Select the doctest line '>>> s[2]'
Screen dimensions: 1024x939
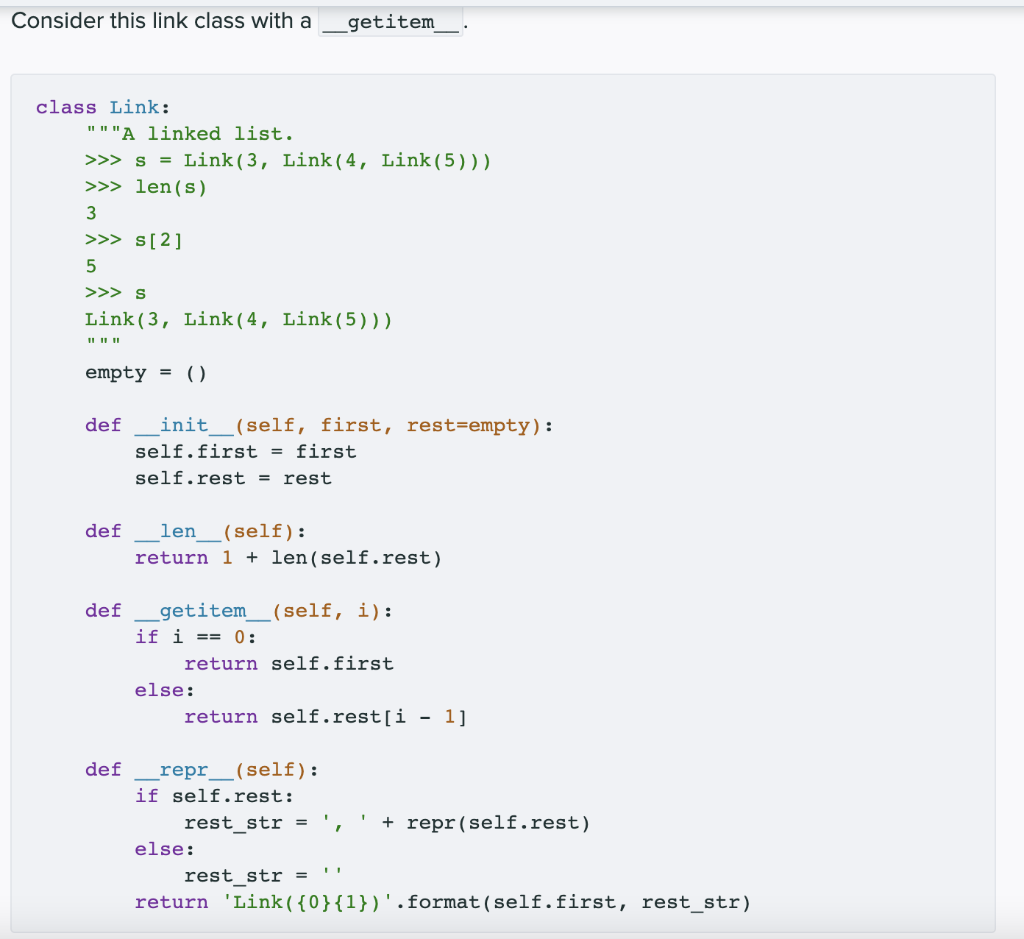133,239
